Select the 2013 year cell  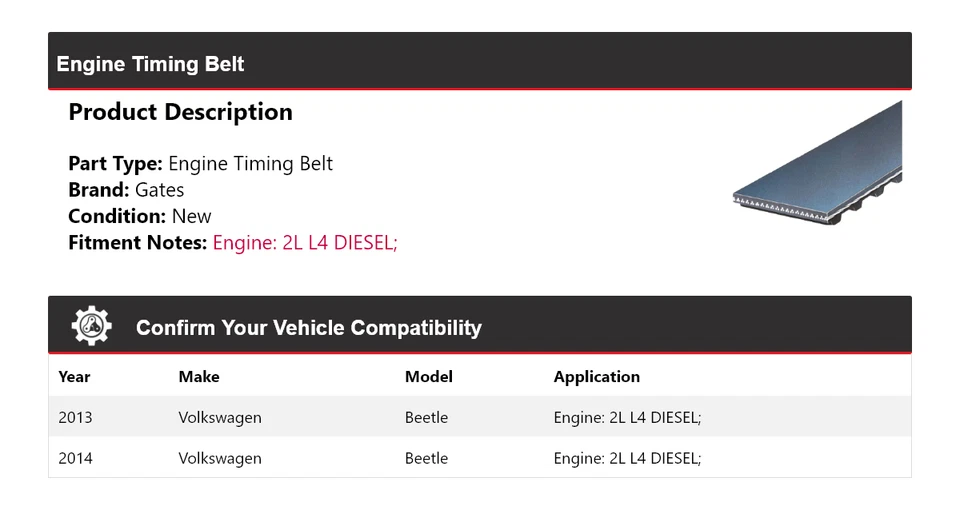[75, 417]
